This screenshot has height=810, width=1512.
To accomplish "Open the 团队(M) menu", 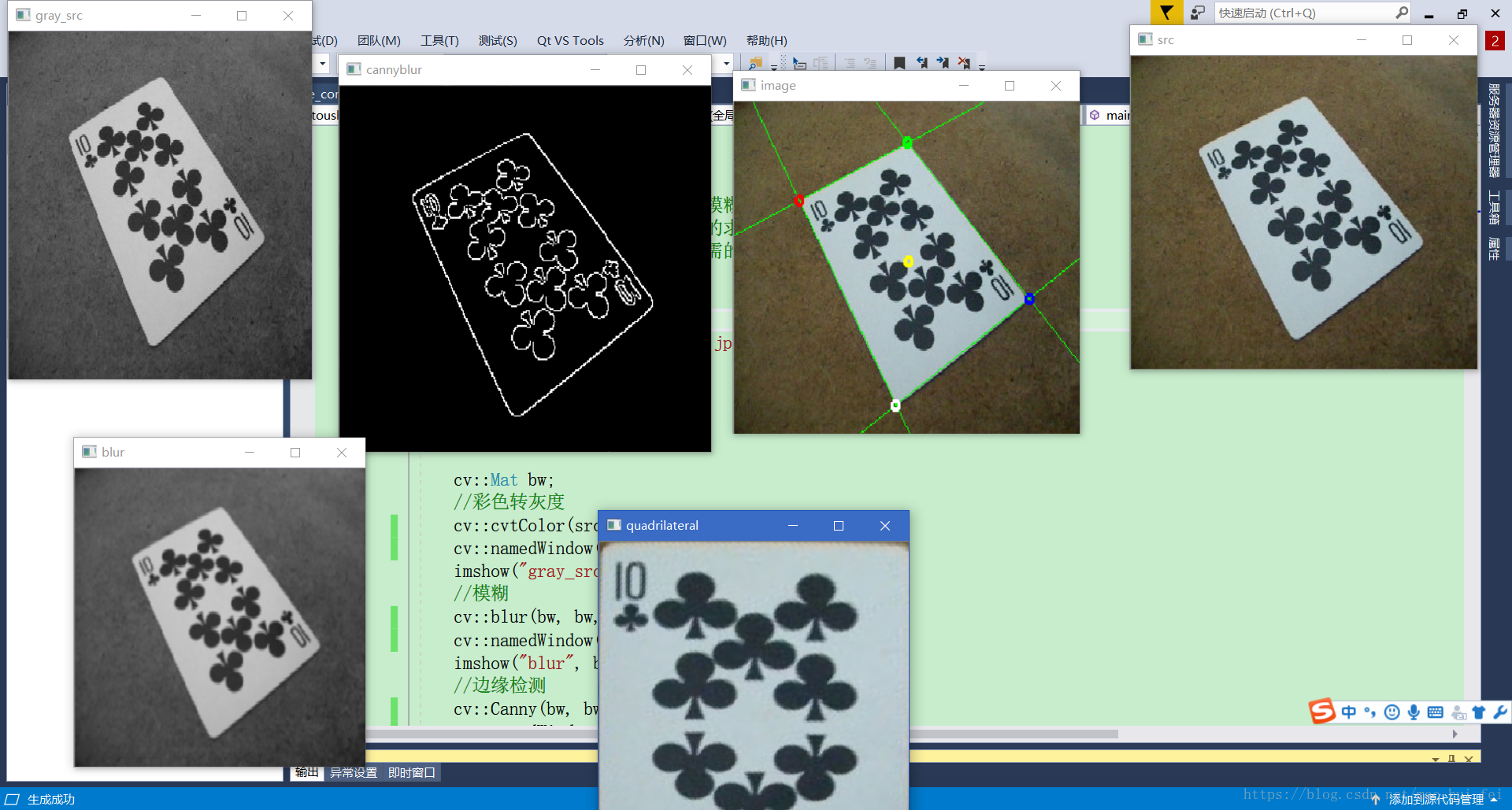I will point(379,41).
